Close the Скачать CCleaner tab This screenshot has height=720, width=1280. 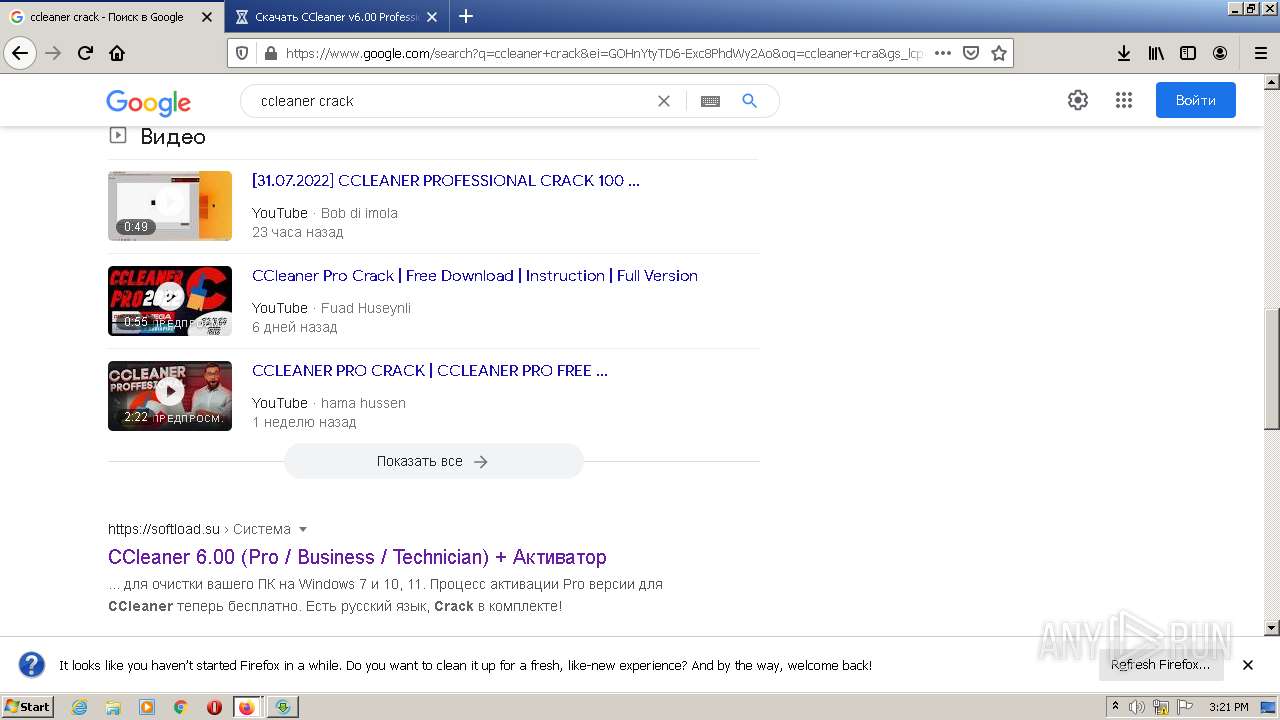pyautogui.click(x=432, y=17)
